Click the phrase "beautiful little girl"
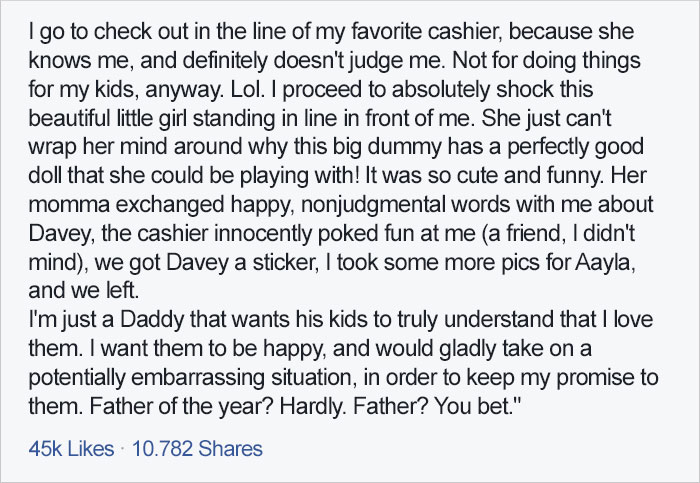The width and height of the screenshot is (700, 483). point(108,118)
